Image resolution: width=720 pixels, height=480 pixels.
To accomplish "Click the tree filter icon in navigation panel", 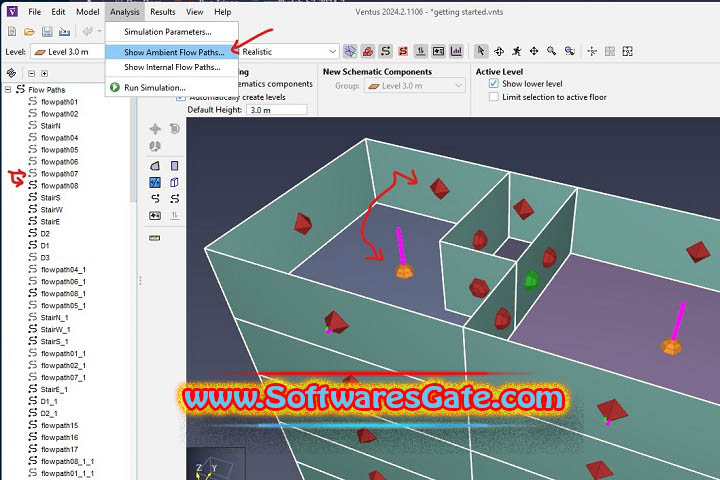I will click(x=11, y=73).
